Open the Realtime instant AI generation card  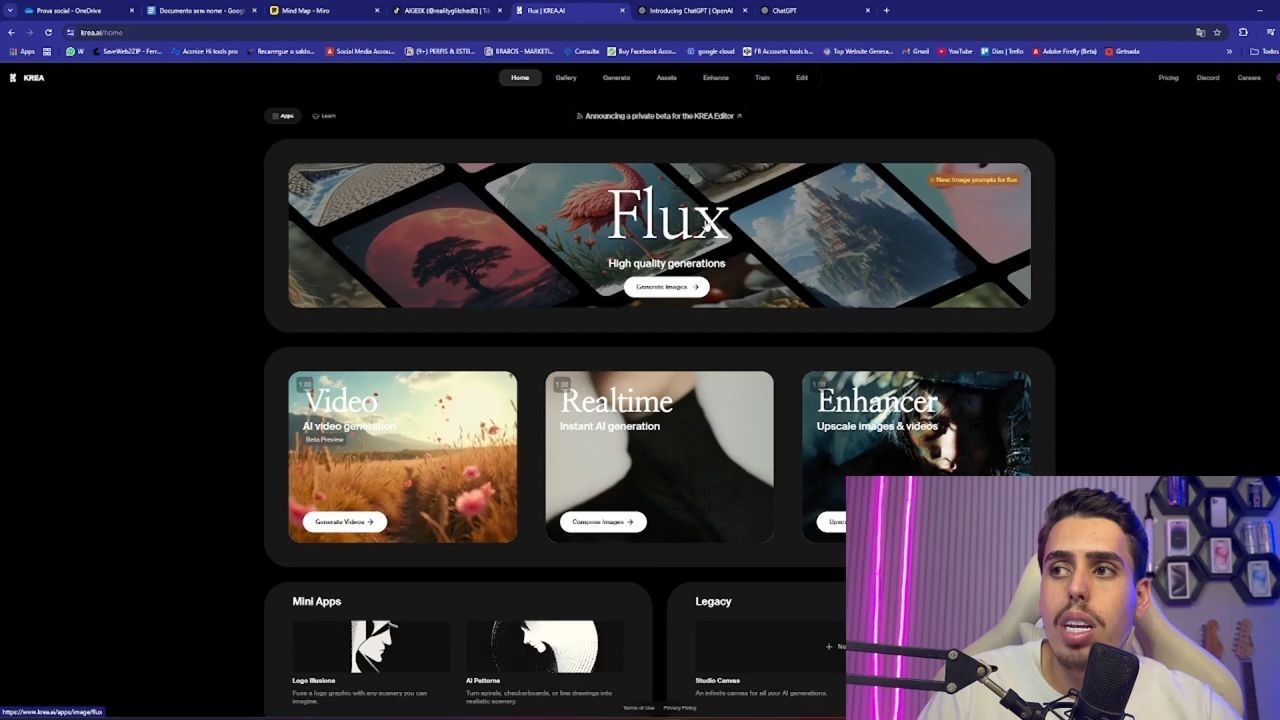(x=660, y=457)
